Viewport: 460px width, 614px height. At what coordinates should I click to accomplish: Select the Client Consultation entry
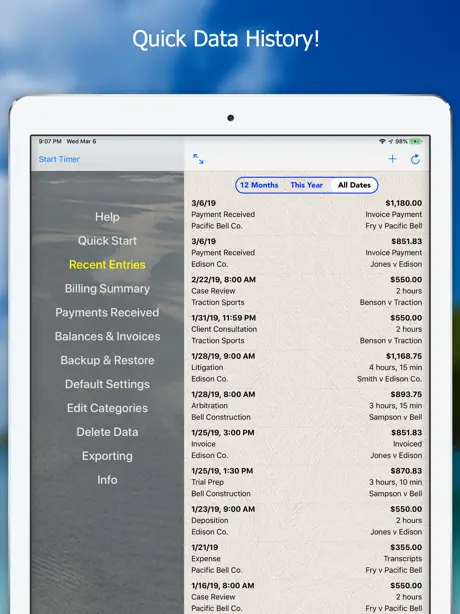click(307, 329)
